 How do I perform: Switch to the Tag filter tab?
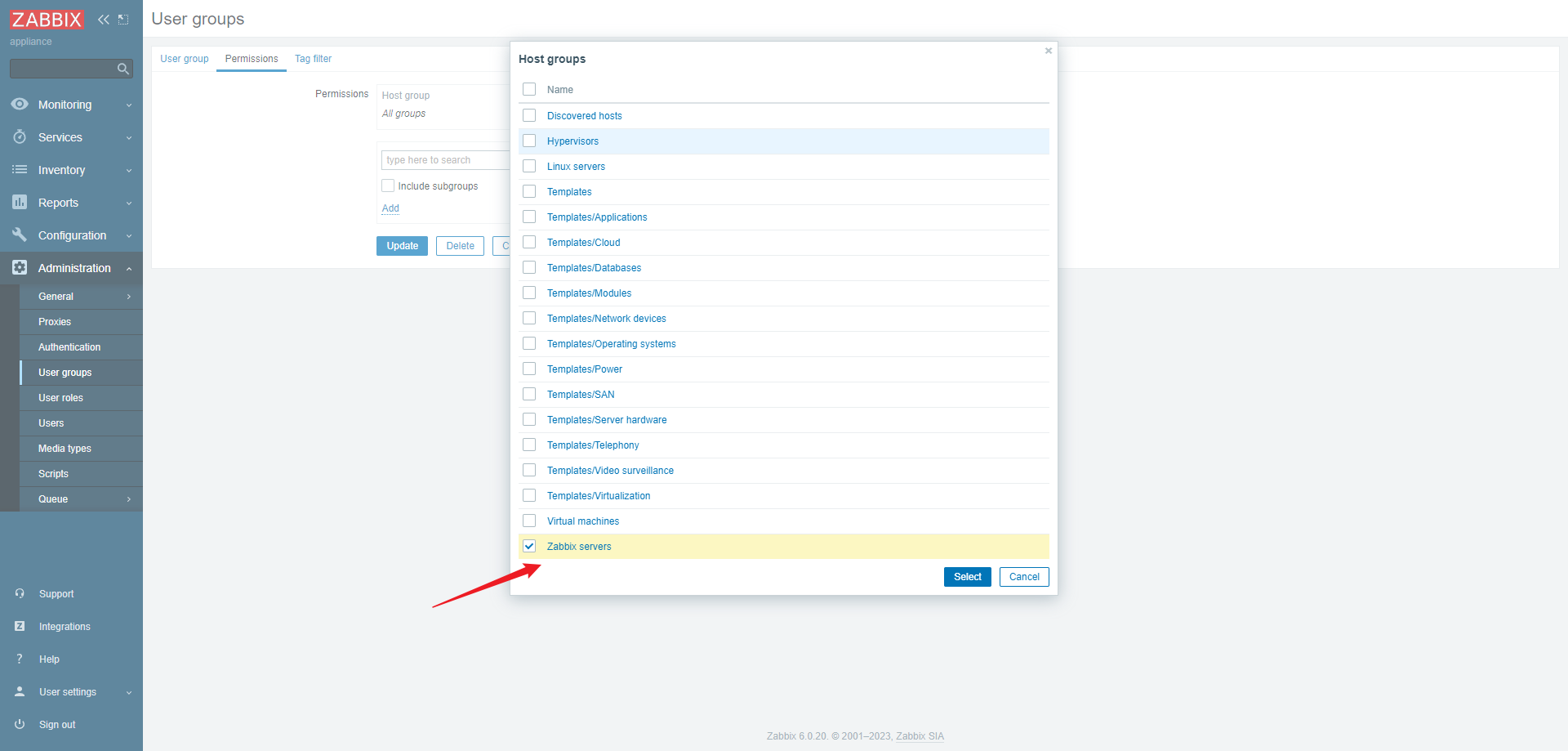click(313, 59)
